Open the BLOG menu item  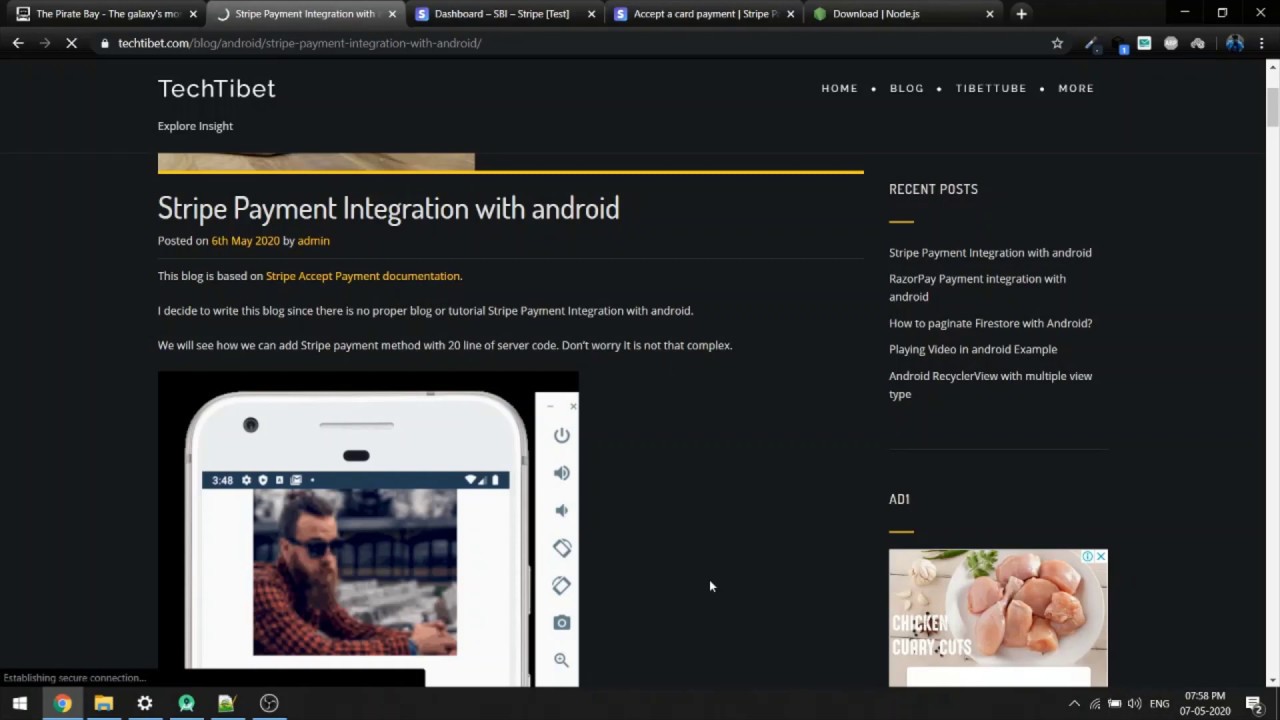[907, 88]
